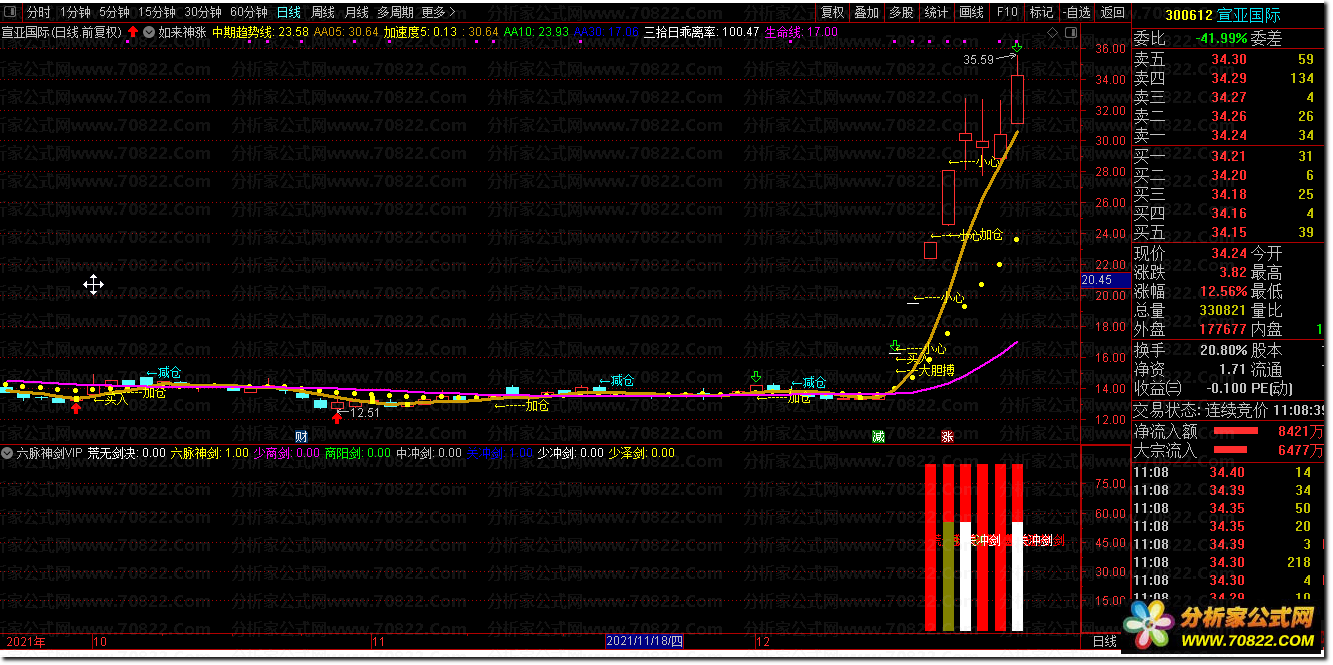This screenshot has width=1333, height=665.
Task: Click the 生命线: 17.00 value
Action: tap(801, 32)
